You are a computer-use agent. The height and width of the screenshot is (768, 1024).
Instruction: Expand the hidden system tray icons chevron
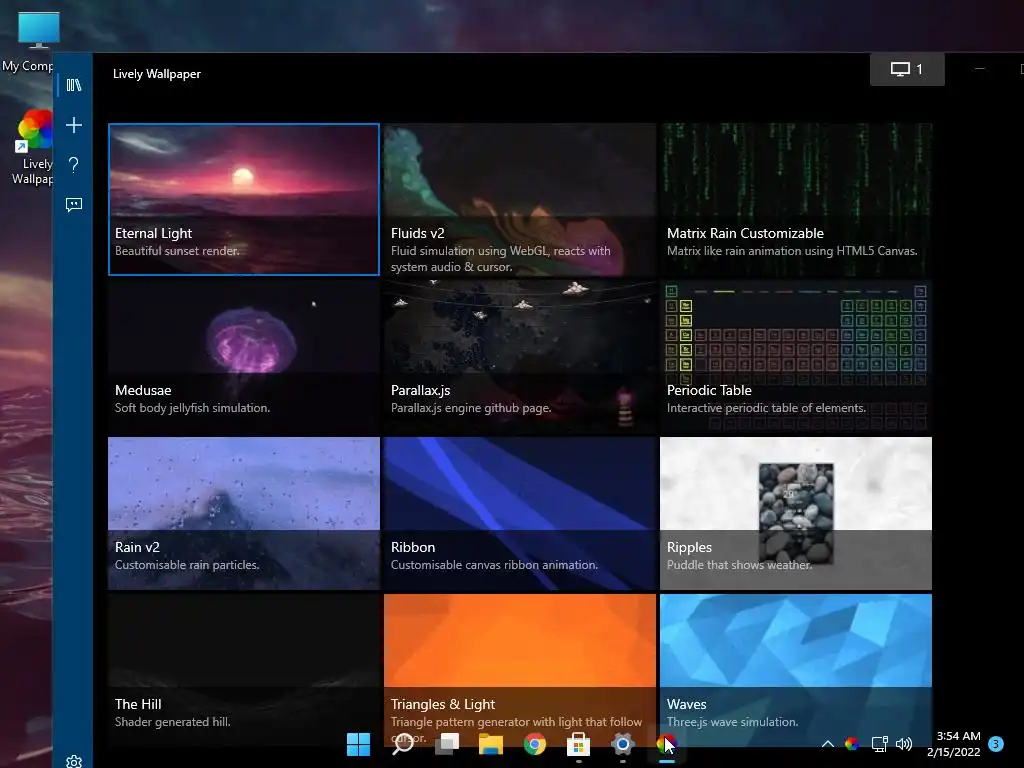827,744
